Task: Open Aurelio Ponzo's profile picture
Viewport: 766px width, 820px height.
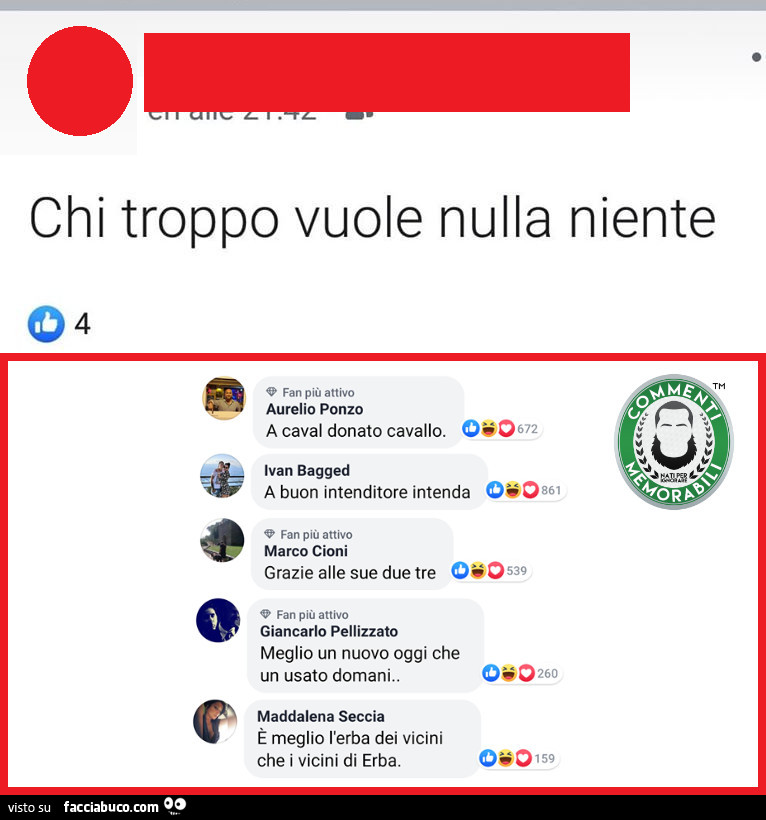Action: pyautogui.click(x=224, y=398)
